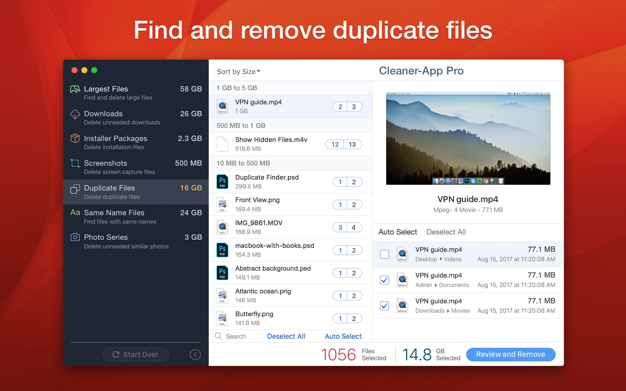The image size is (626, 391).
Task: Click the Photoshop icon of Abstract background.psd
Action: 222,273
